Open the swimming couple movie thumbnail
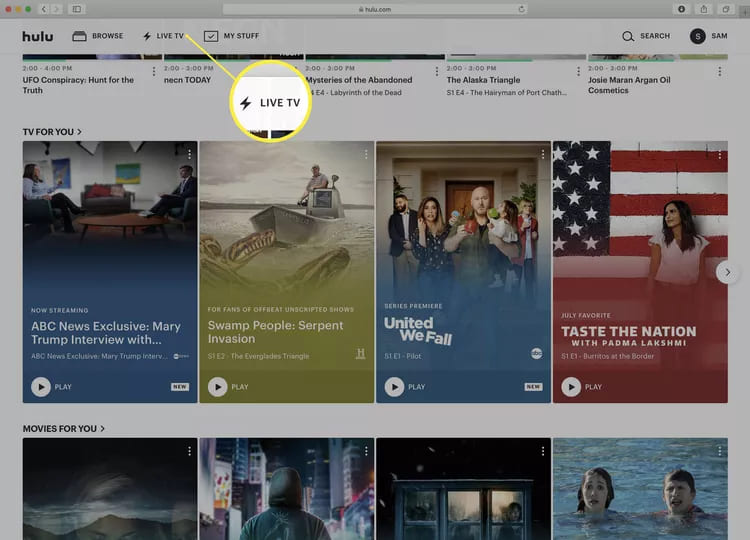The image size is (750, 540). pyautogui.click(x=640, y=489)
